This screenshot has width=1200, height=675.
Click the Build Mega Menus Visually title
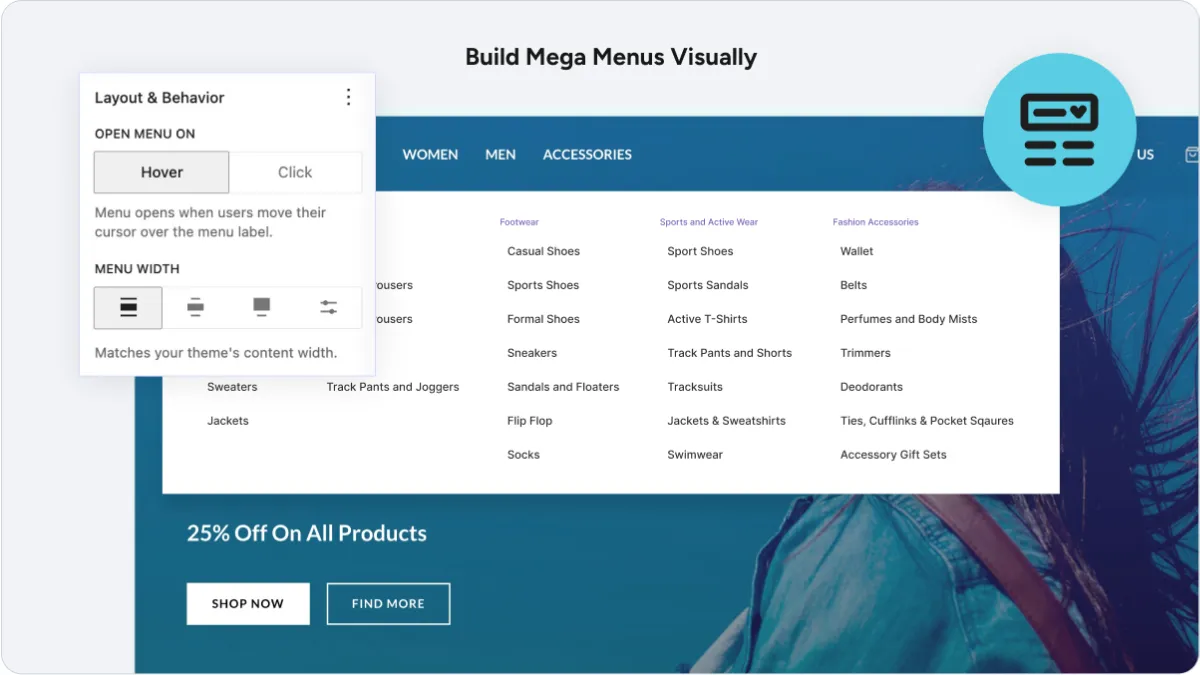click(611, 57)
